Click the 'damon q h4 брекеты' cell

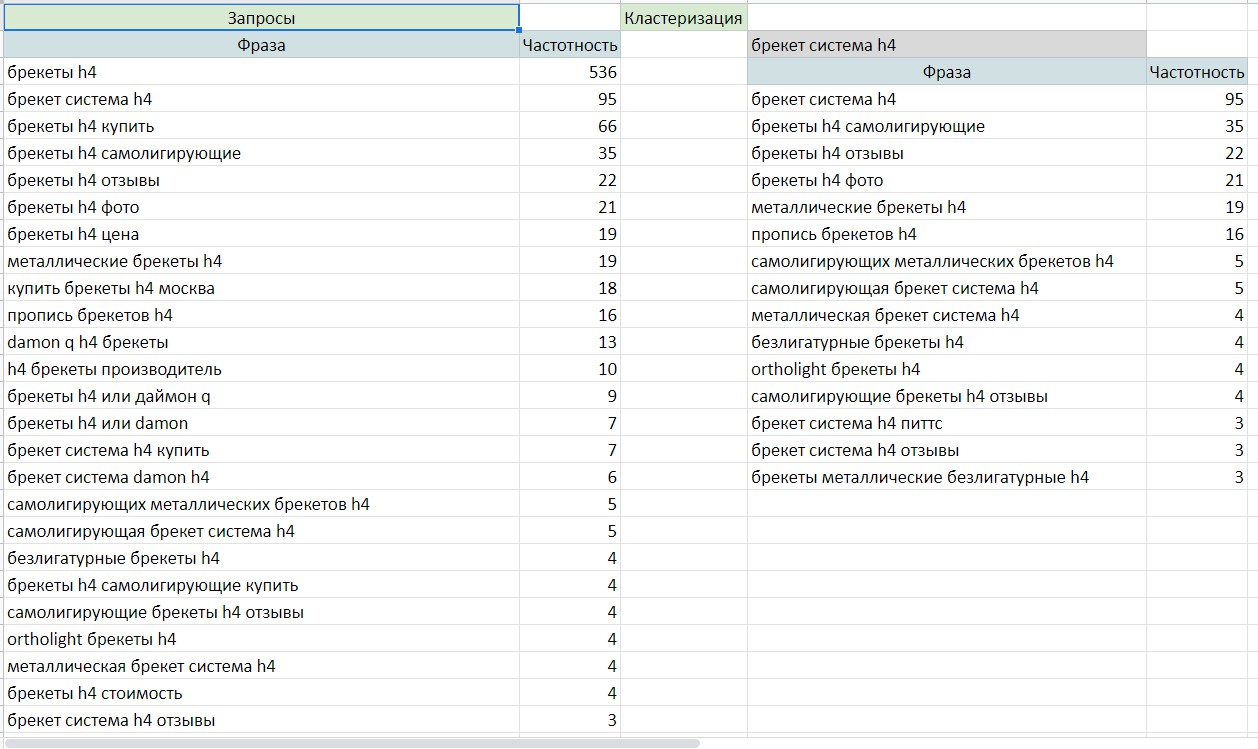261,342
